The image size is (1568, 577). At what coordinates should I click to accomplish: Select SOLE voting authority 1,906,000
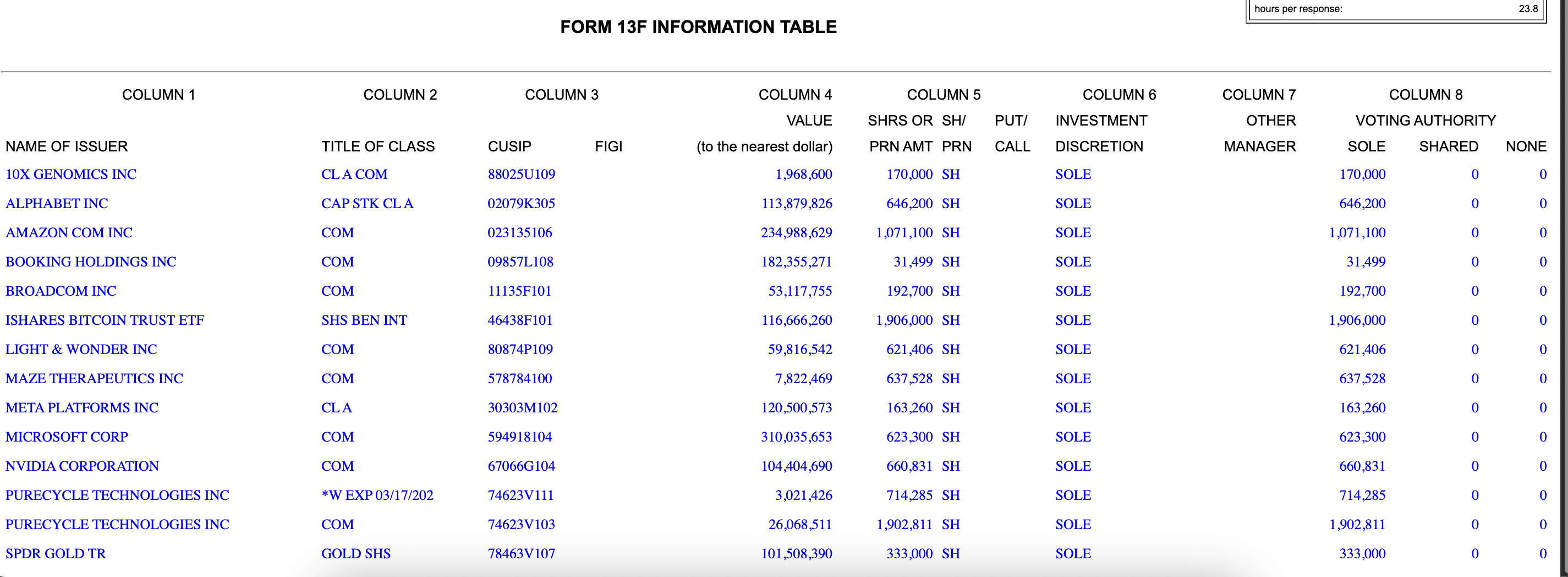(1357, 320)
